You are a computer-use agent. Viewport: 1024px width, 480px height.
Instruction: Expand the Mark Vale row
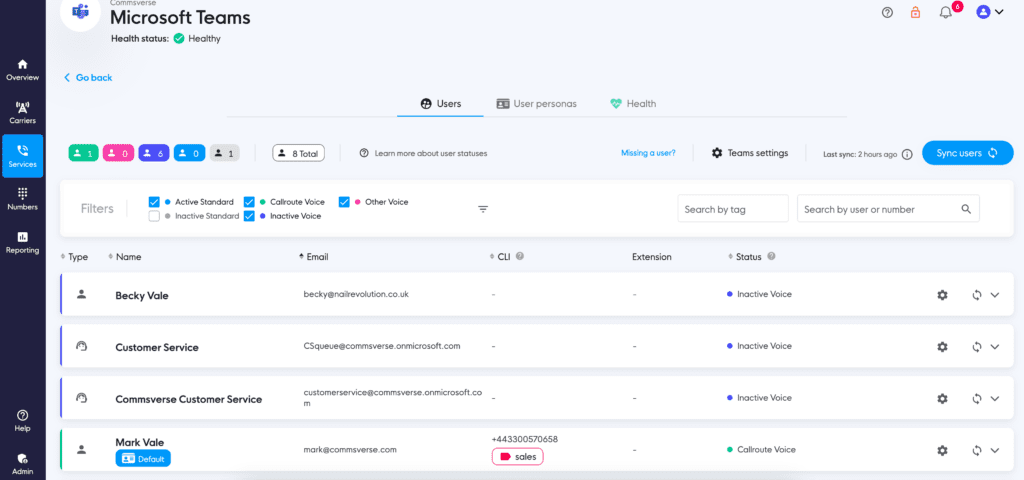995,450
